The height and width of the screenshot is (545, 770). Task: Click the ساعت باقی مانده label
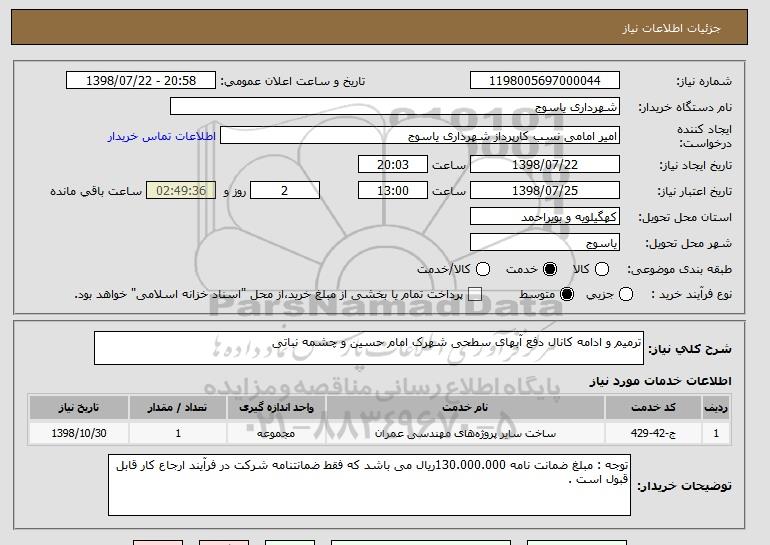coord(96,191)
